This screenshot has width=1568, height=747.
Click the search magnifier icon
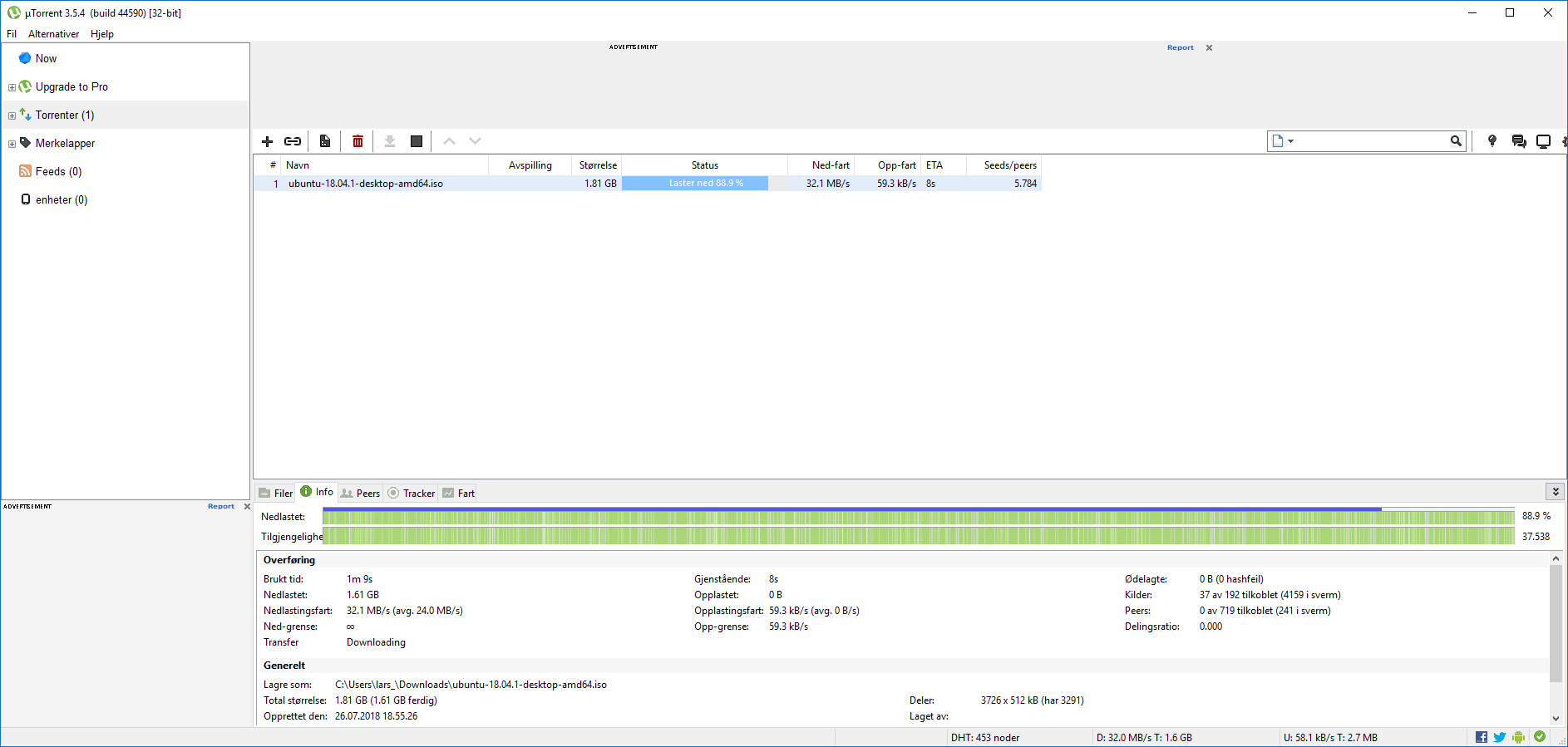pyautogui.click(x=1456, y=141)
